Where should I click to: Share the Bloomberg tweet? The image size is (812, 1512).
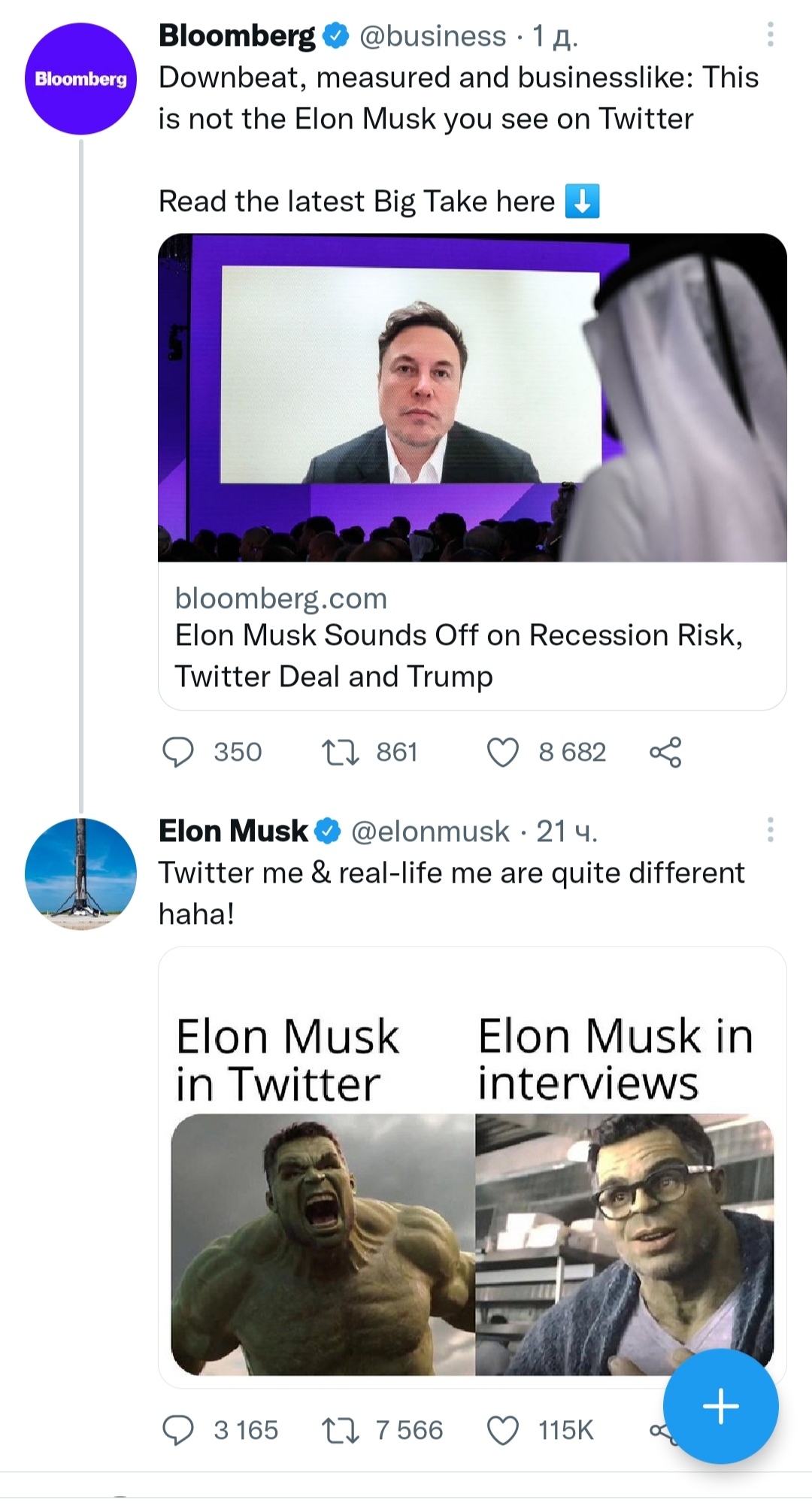coord(665,752)
